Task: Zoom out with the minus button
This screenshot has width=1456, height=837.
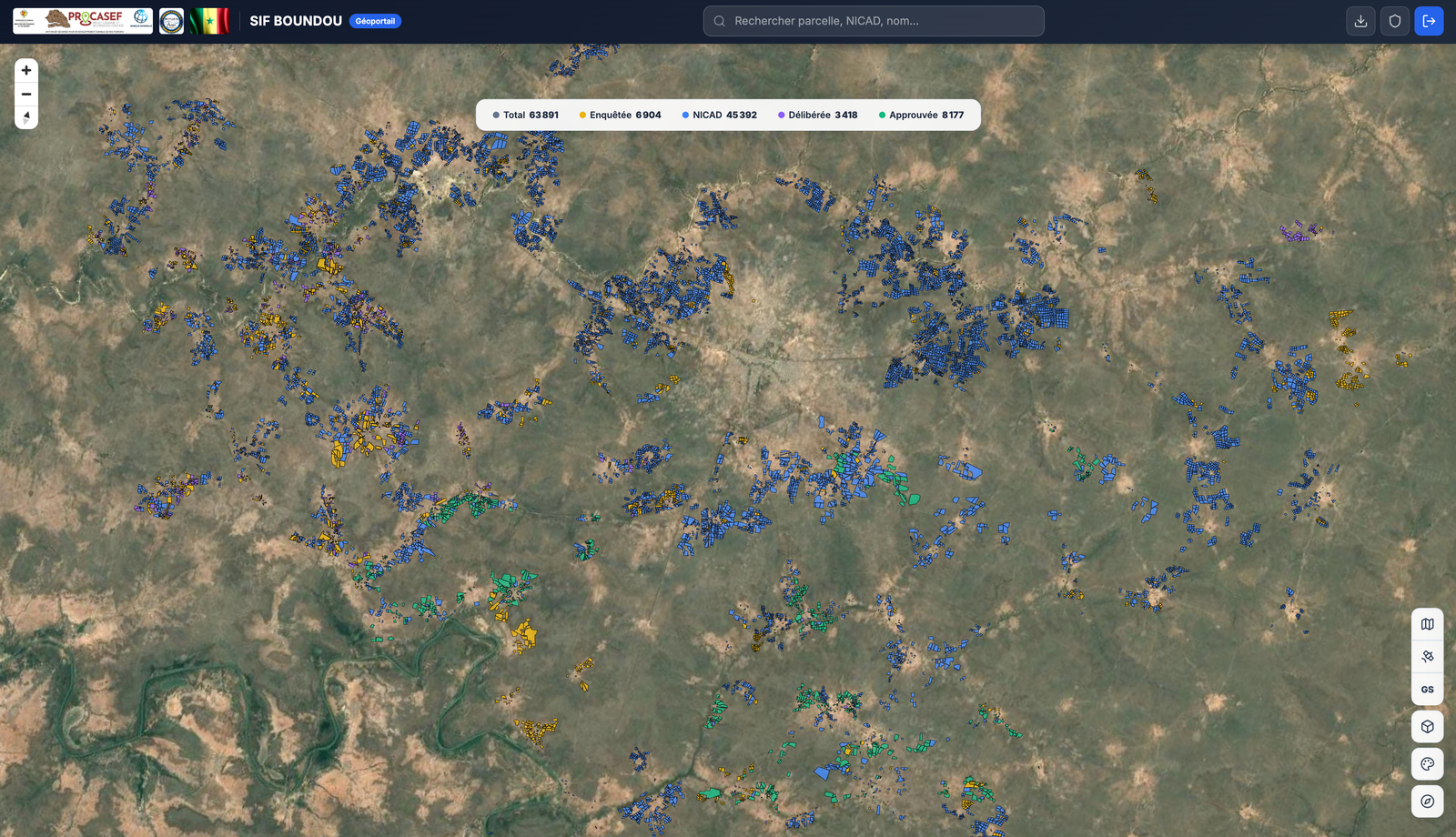Action: coord(26,94)
